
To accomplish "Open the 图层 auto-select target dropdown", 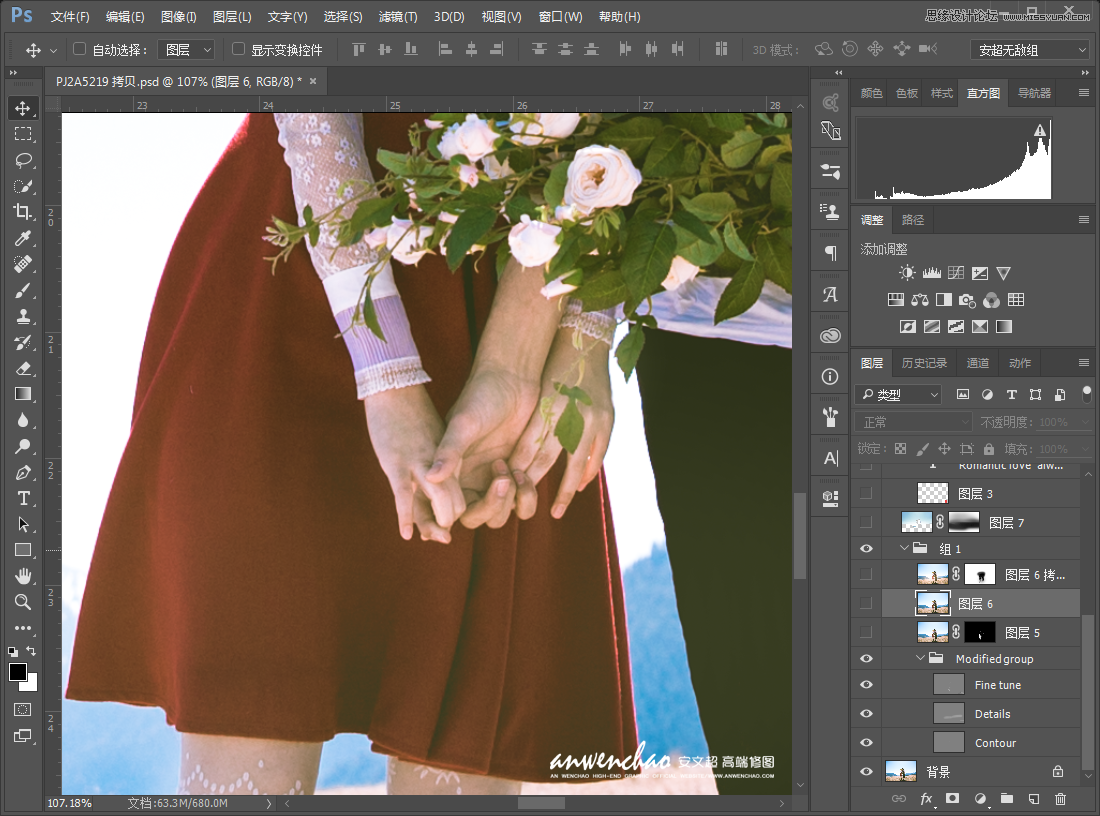I will pyautogui.click(x=186, y=50).
